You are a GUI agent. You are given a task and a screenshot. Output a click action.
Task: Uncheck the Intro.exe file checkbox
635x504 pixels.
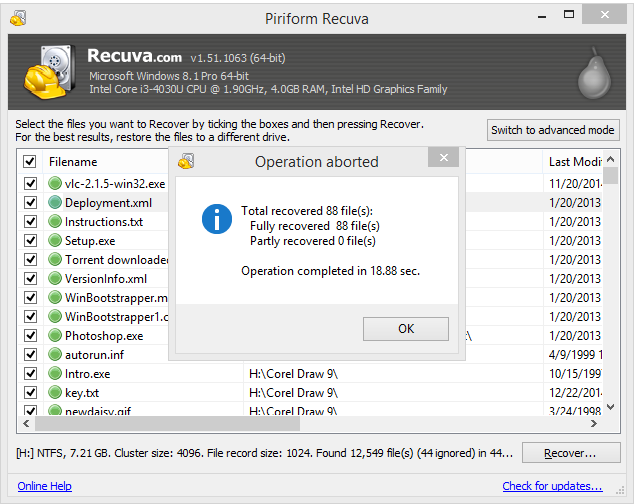[x=30, y=374]
